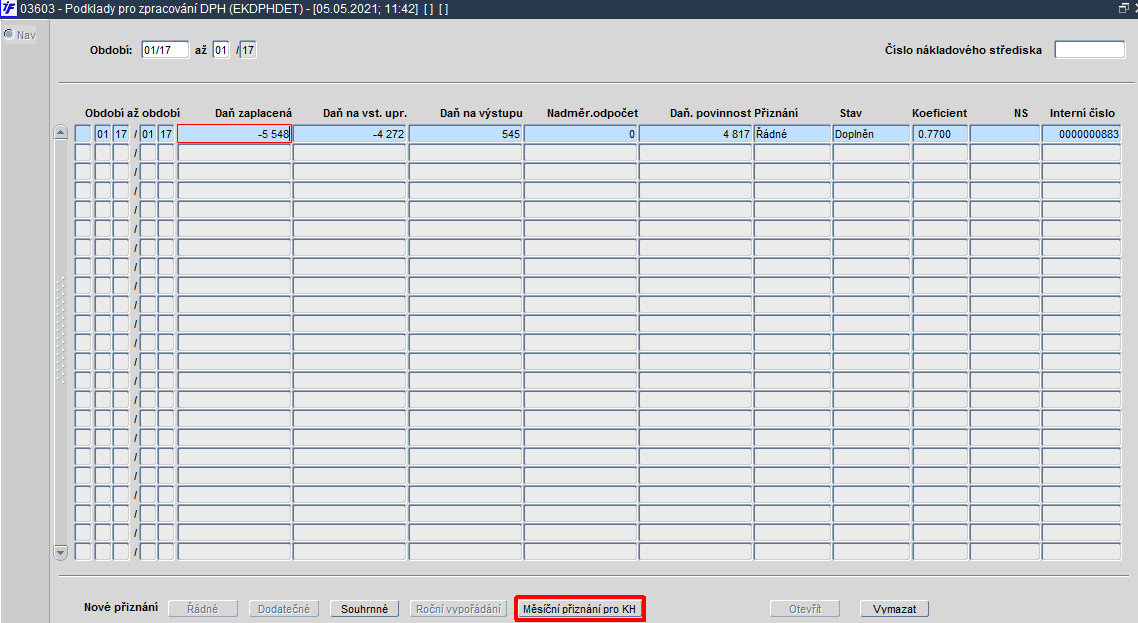Select the Daň zaplacená cell -5 548
This screenshot has height=623, width=1138.
[x=234, y=134]
